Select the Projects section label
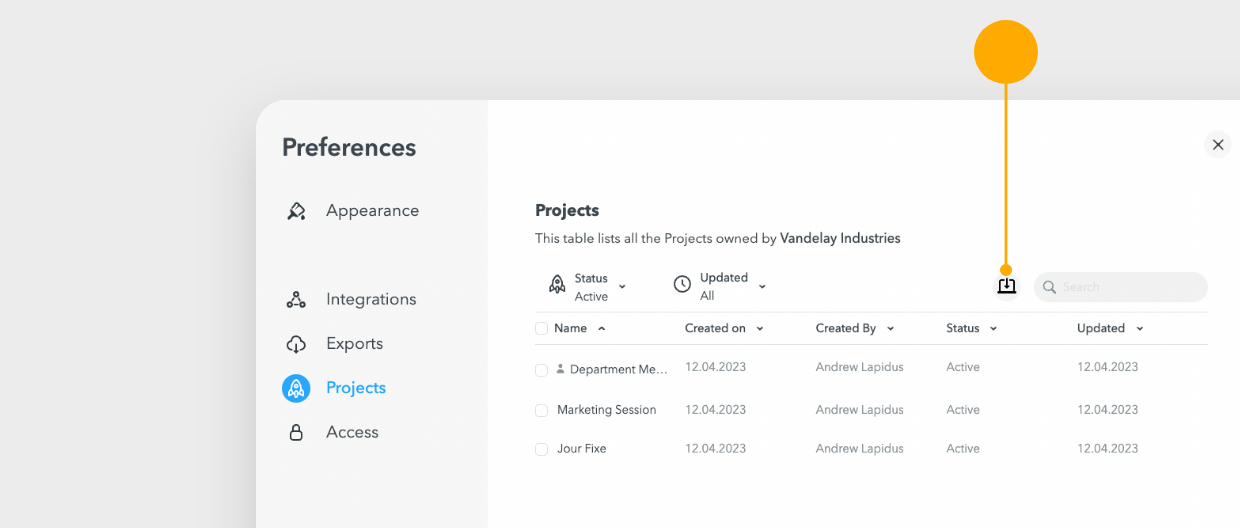 point(356,388)
